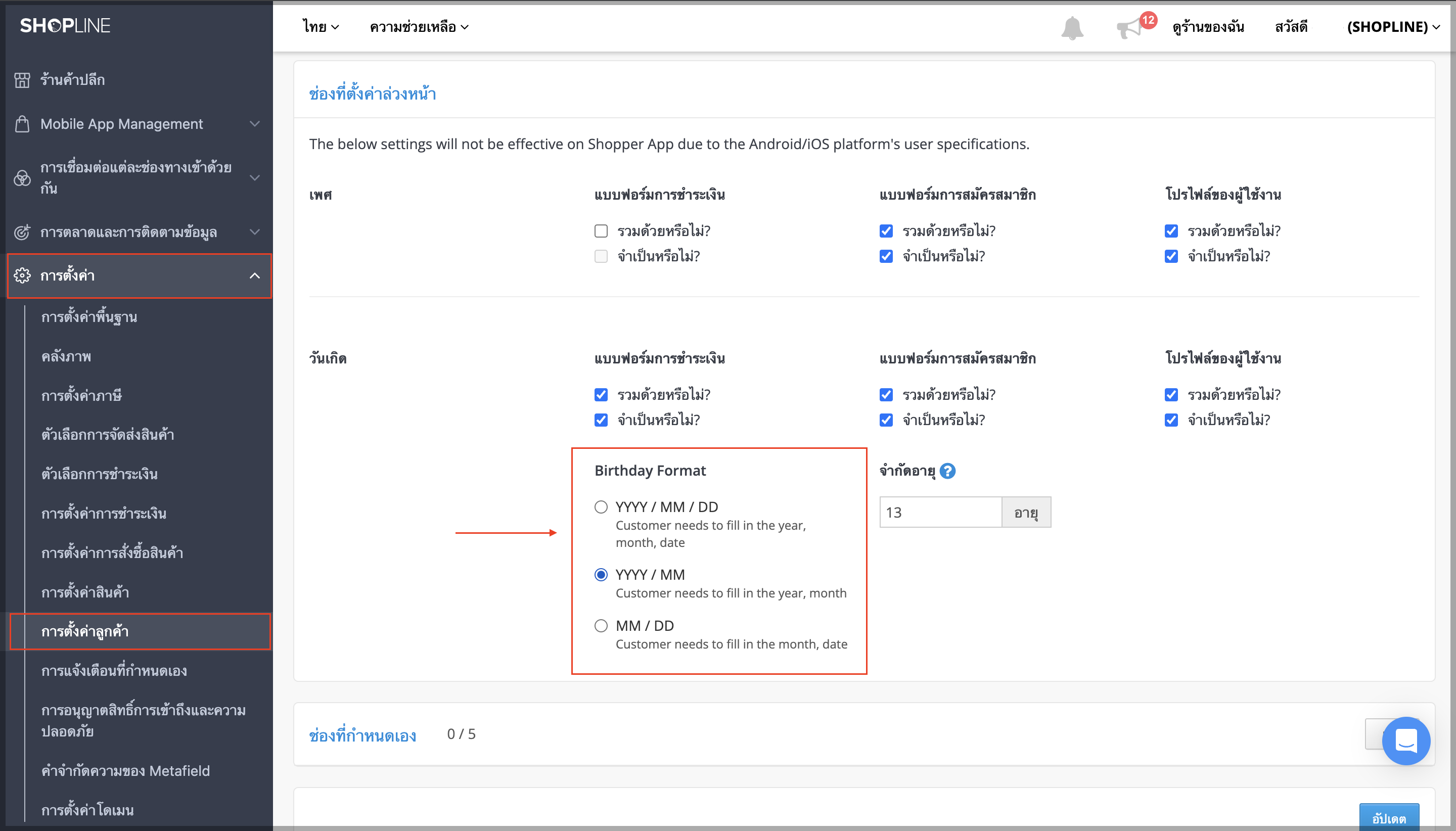Click the channel integration circles icon
The image size is (1456, 831).
[22, 178]
